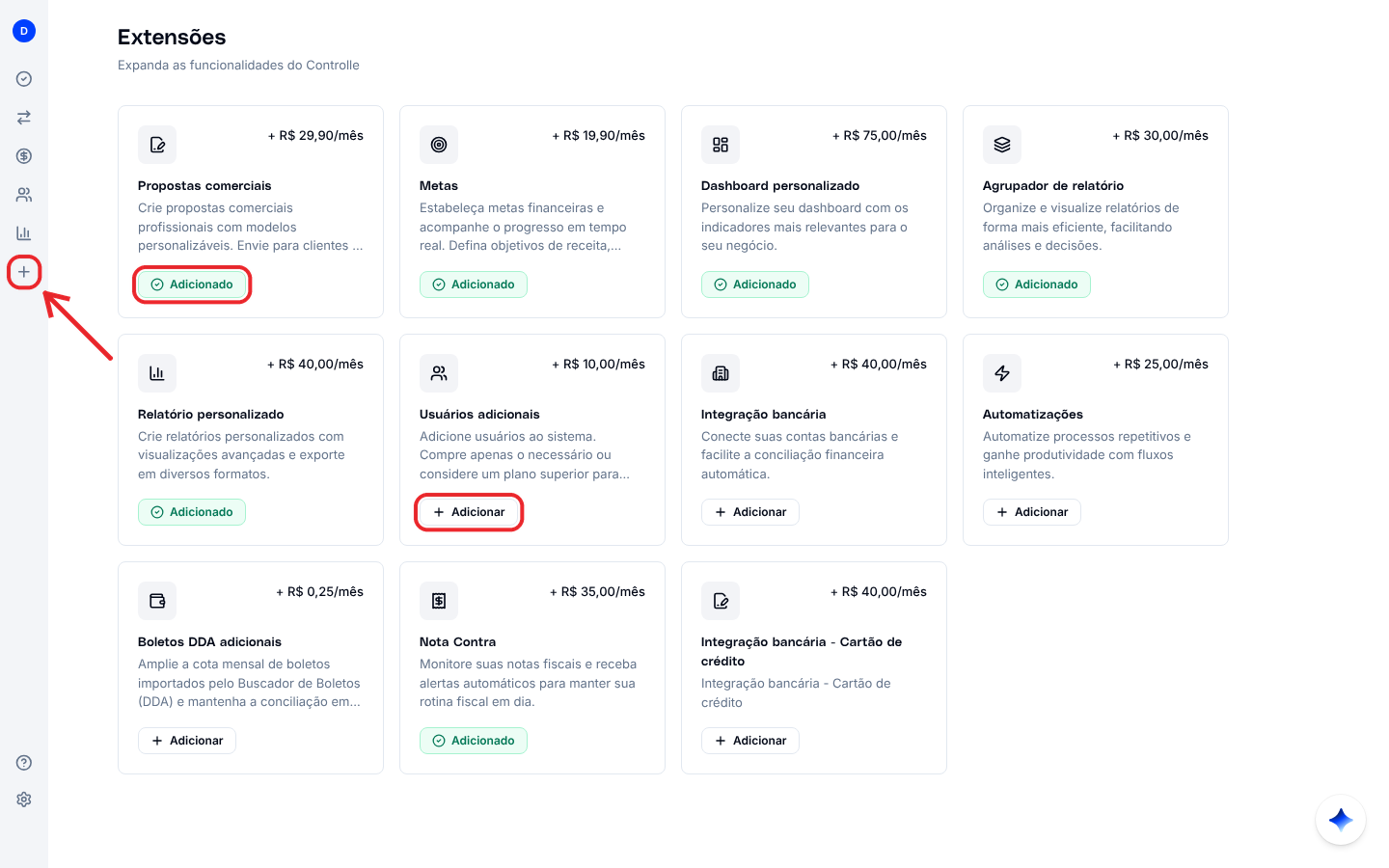
Task: Click the Metas target icon
Action: click(x=439, y=145)
